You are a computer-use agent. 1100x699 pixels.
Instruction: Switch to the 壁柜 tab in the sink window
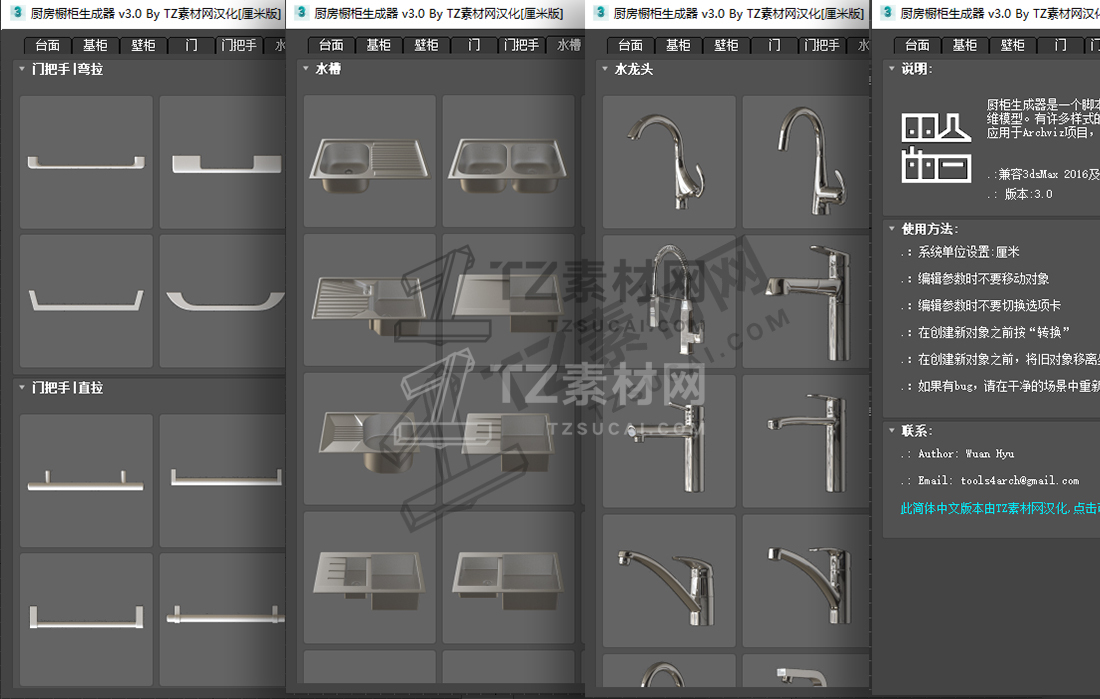(x=426, y=46)
